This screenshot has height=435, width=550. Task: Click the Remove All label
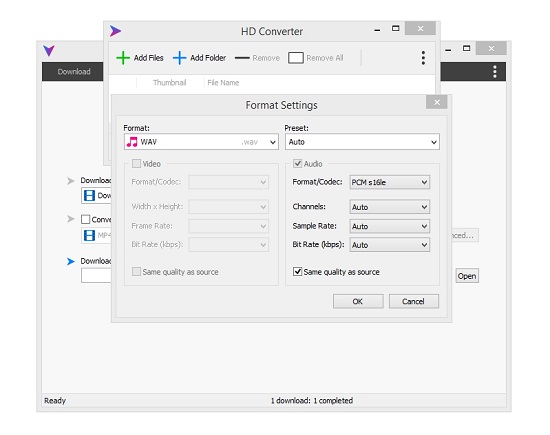pyautogui.click(x=325, y=58)
